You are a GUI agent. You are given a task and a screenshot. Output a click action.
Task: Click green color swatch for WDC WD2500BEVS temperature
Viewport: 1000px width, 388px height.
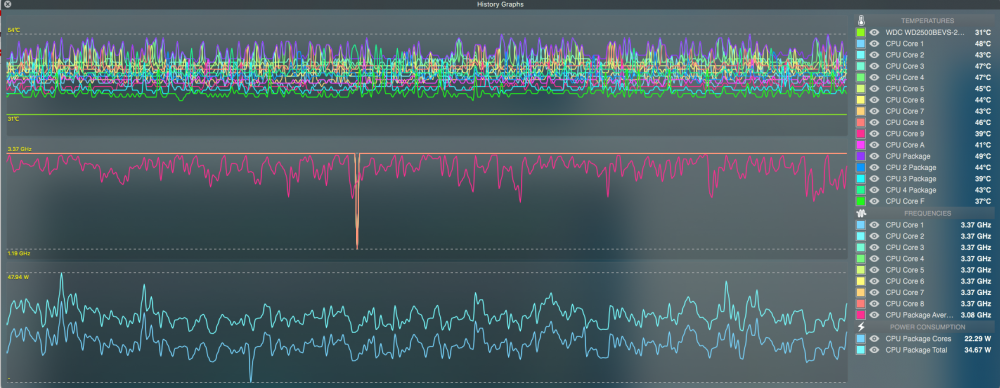pyautogui.click(x=861, y=33)
